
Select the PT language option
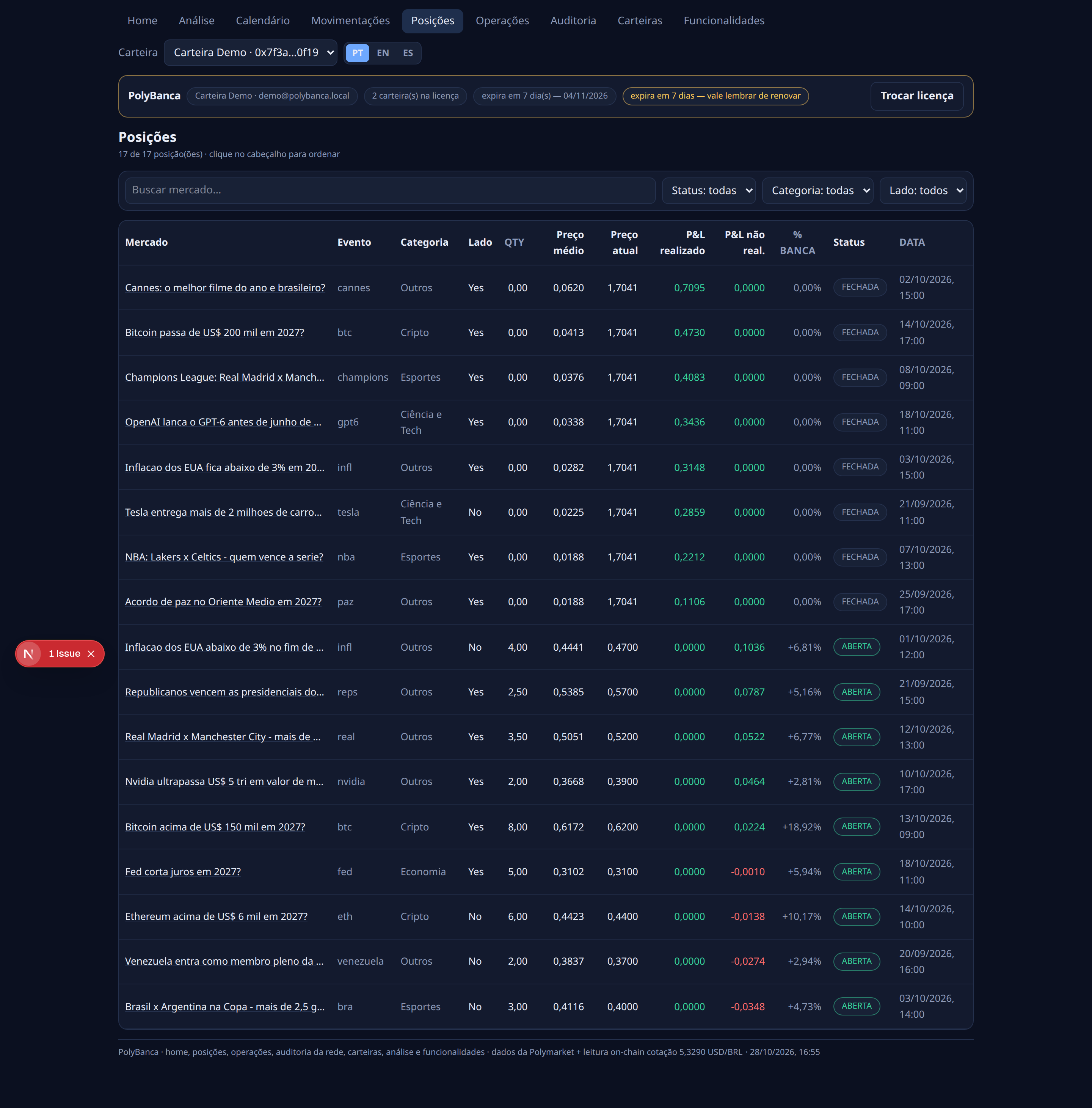[357, 53]
